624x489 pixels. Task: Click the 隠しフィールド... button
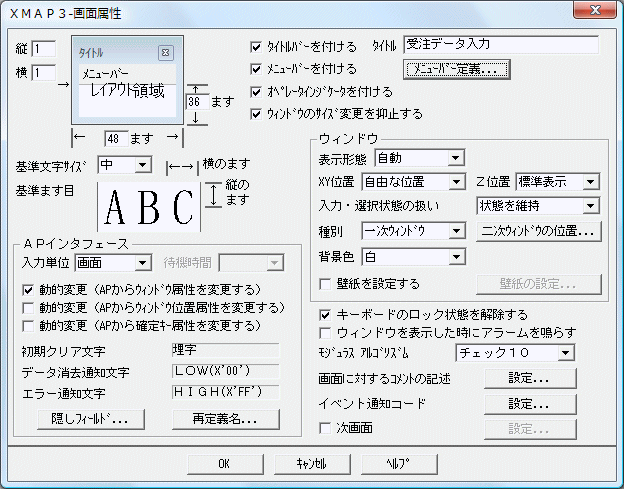point(91,419)
